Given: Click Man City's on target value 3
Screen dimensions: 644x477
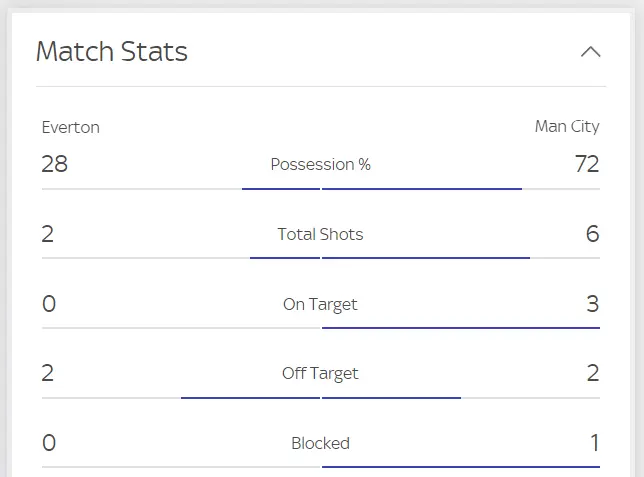Looking at the screenshot, I should (592, 304).
